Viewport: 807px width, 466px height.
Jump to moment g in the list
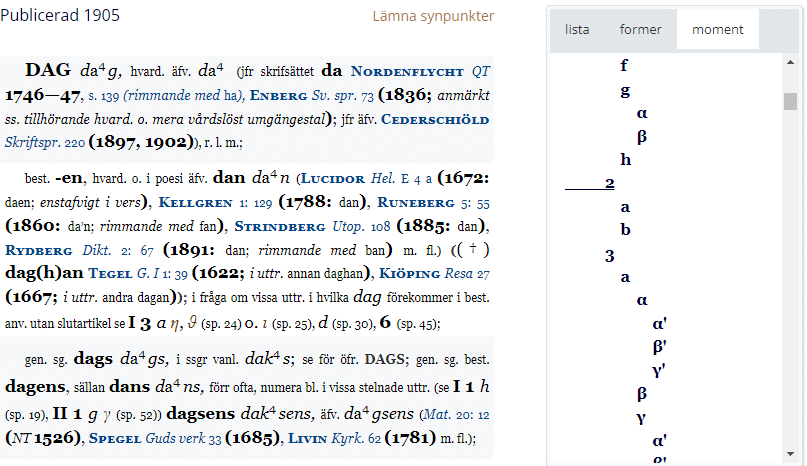point(625,91)
